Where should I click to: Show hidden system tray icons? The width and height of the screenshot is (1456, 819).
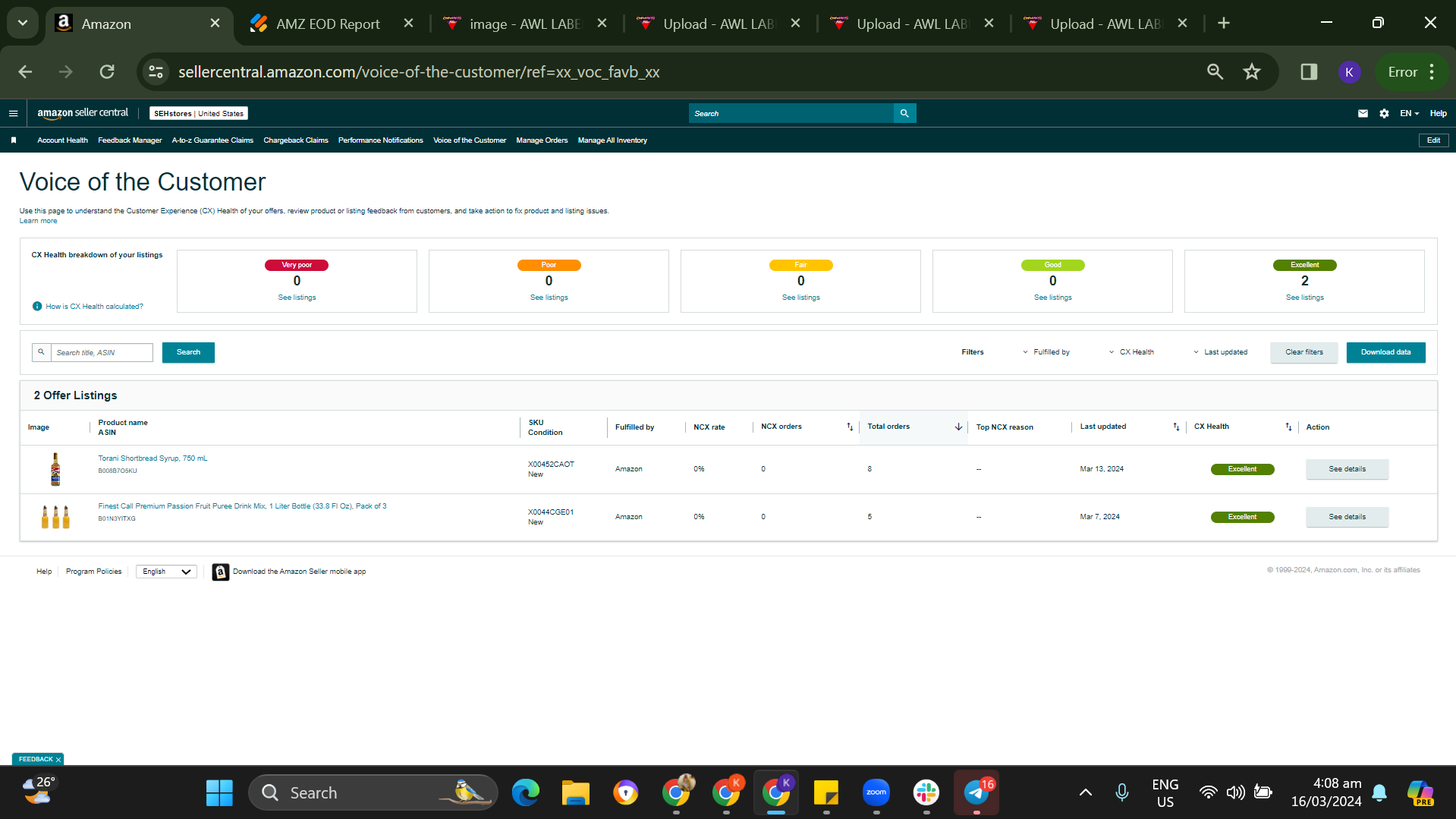coord(1086,793)
